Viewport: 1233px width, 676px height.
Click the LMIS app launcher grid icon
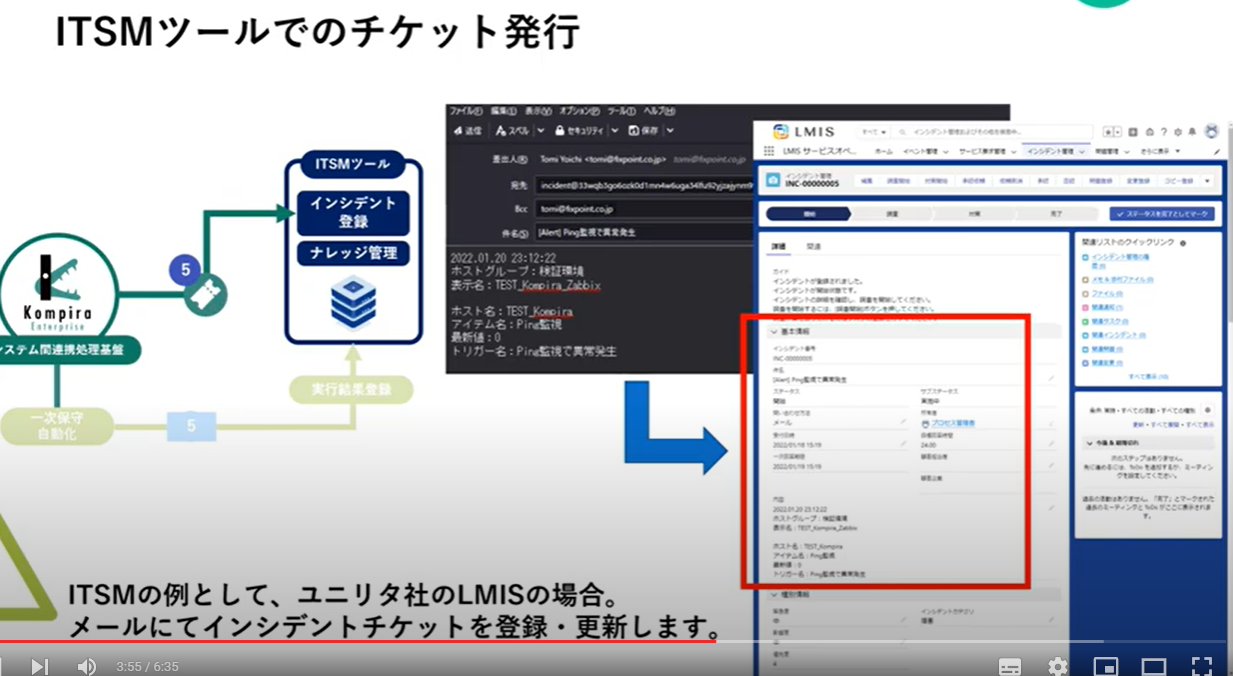769,151
